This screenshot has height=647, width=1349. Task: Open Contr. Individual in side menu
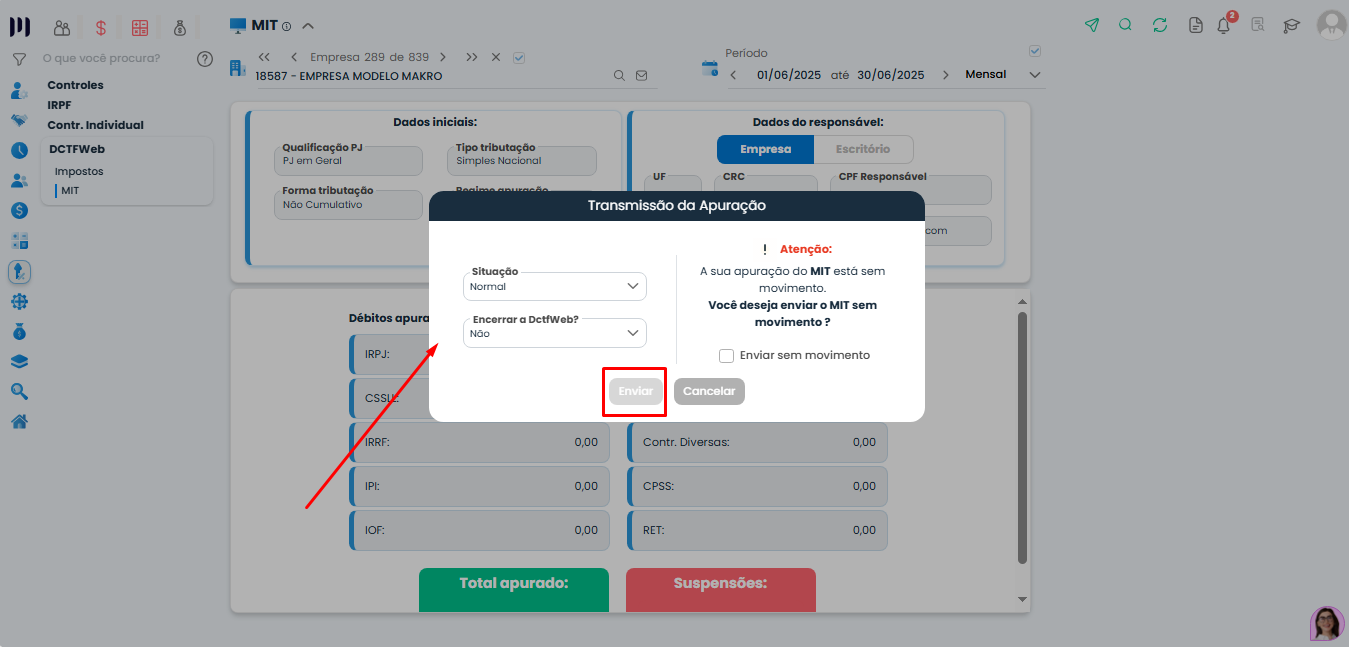95,125
